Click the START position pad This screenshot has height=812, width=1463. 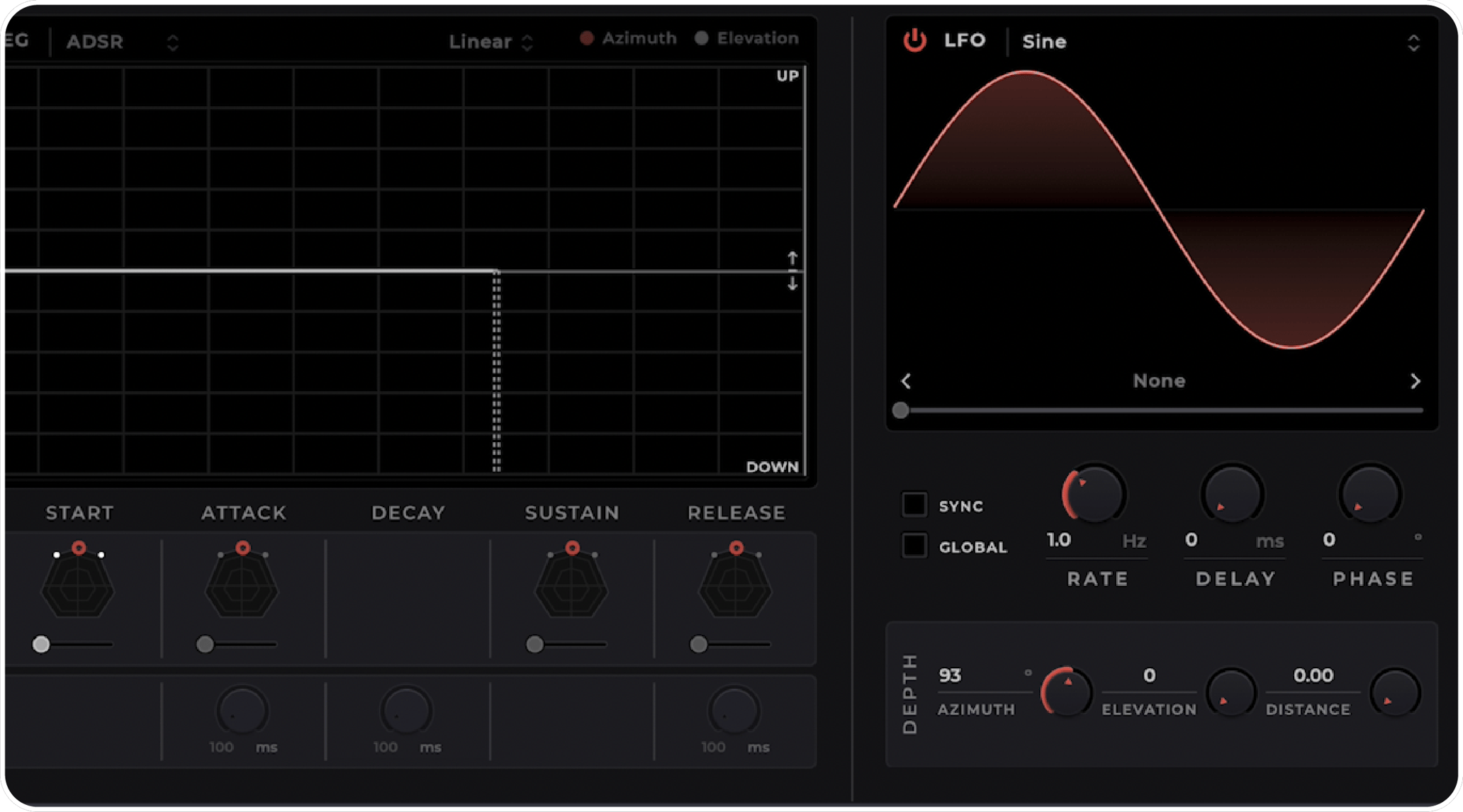tap(78, 585)
